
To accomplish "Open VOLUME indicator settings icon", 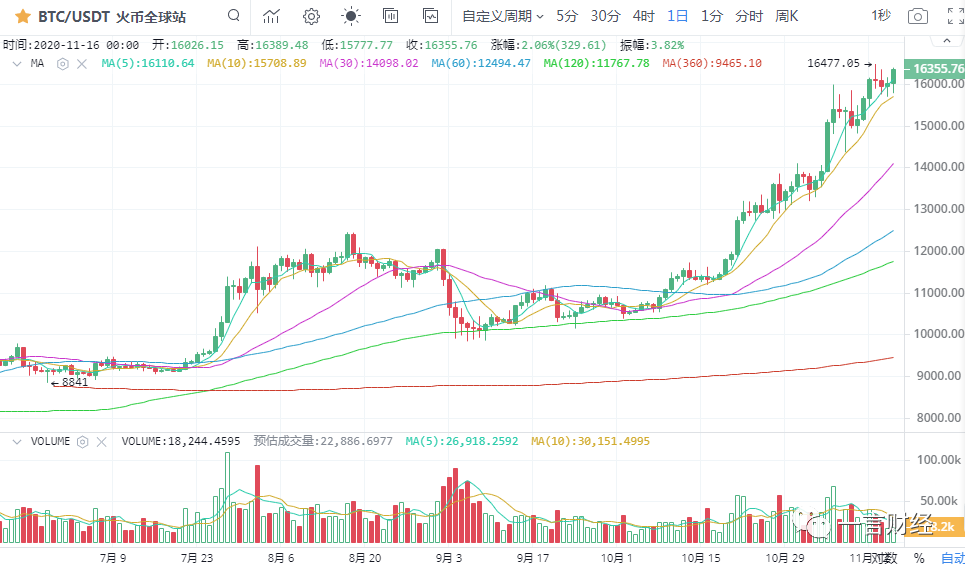I will (x=83, y=440).
